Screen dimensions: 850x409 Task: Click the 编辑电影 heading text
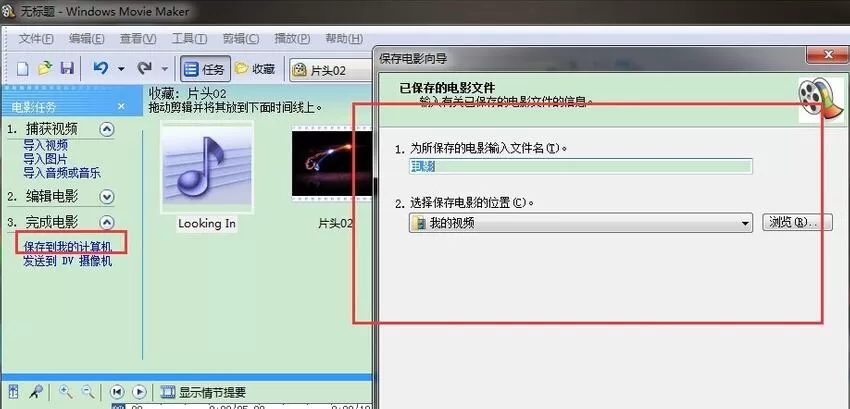pyautogui.click(x=51, y=196)
